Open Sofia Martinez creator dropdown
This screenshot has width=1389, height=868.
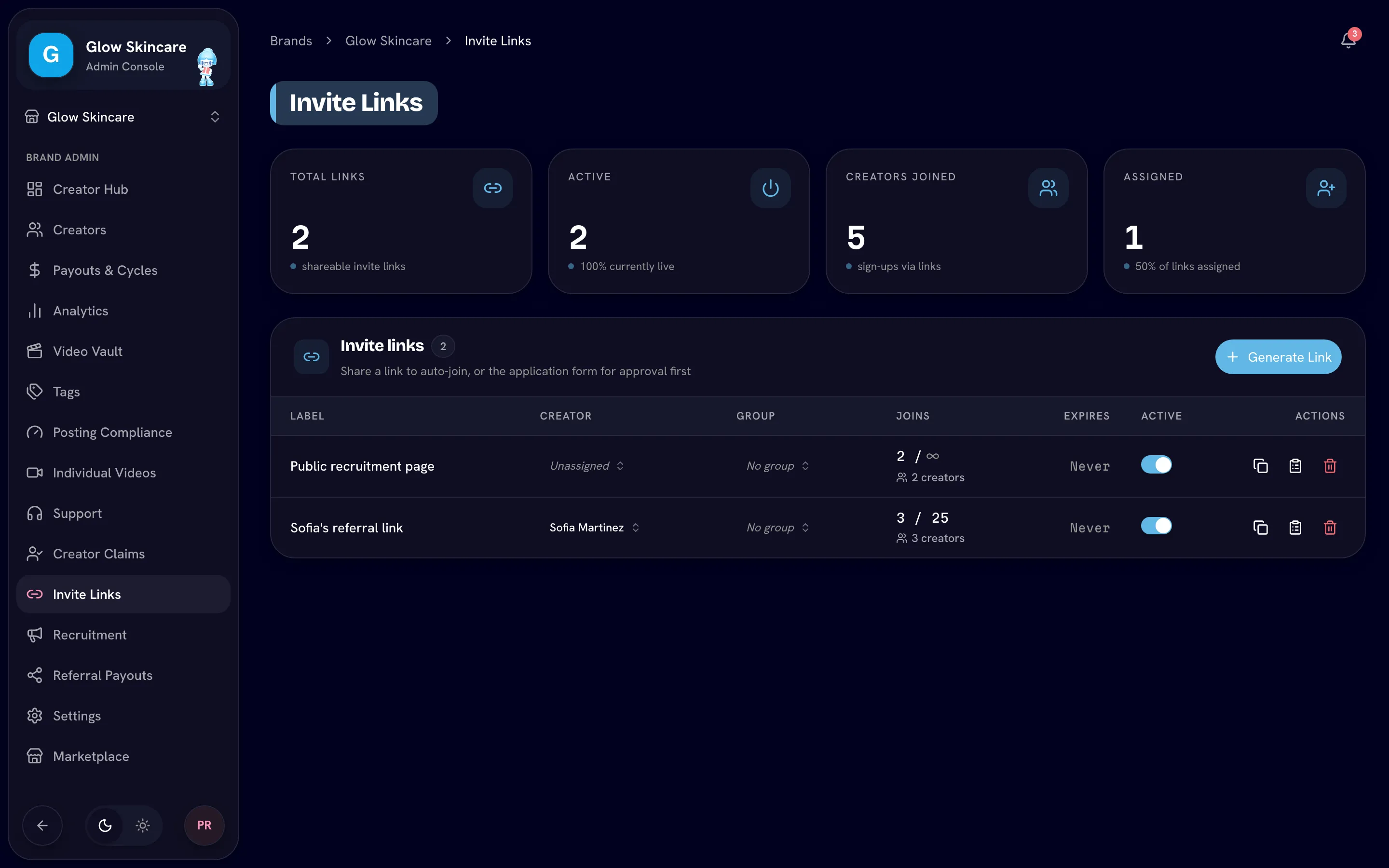(594, 527)
